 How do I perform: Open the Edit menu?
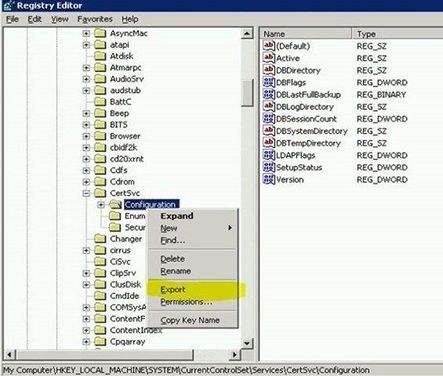[34, 19]
